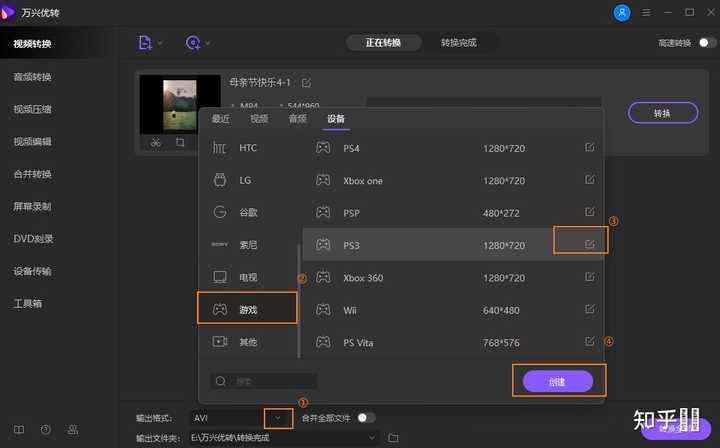Select 视频编辑 in sidebar
Screen dimensions: 720x448
[x=32, y=141]
